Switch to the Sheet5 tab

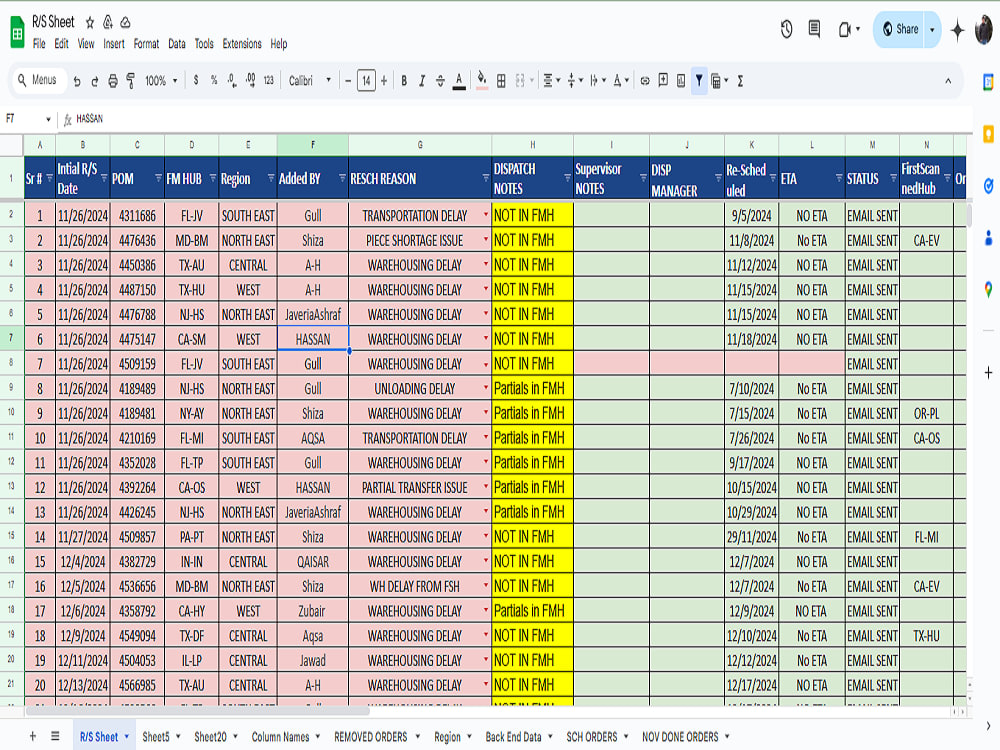click(156, 737)
